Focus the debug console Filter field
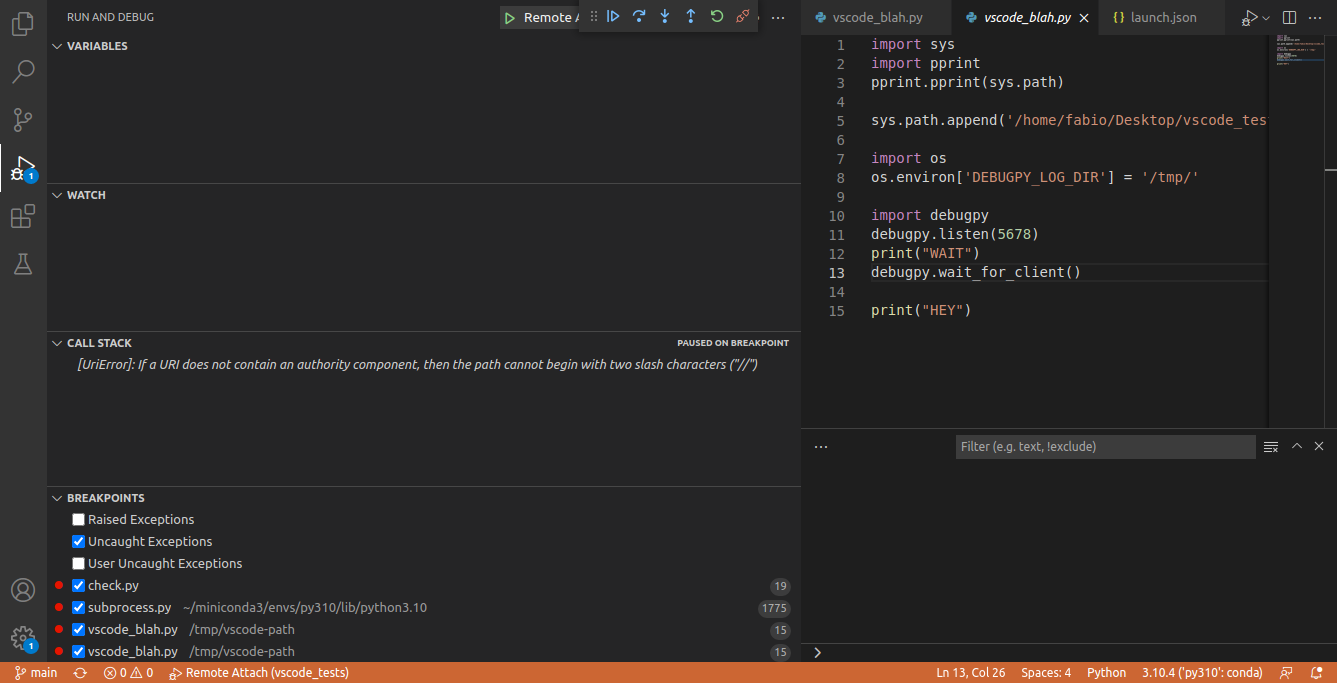 (x=1105, y=447)
